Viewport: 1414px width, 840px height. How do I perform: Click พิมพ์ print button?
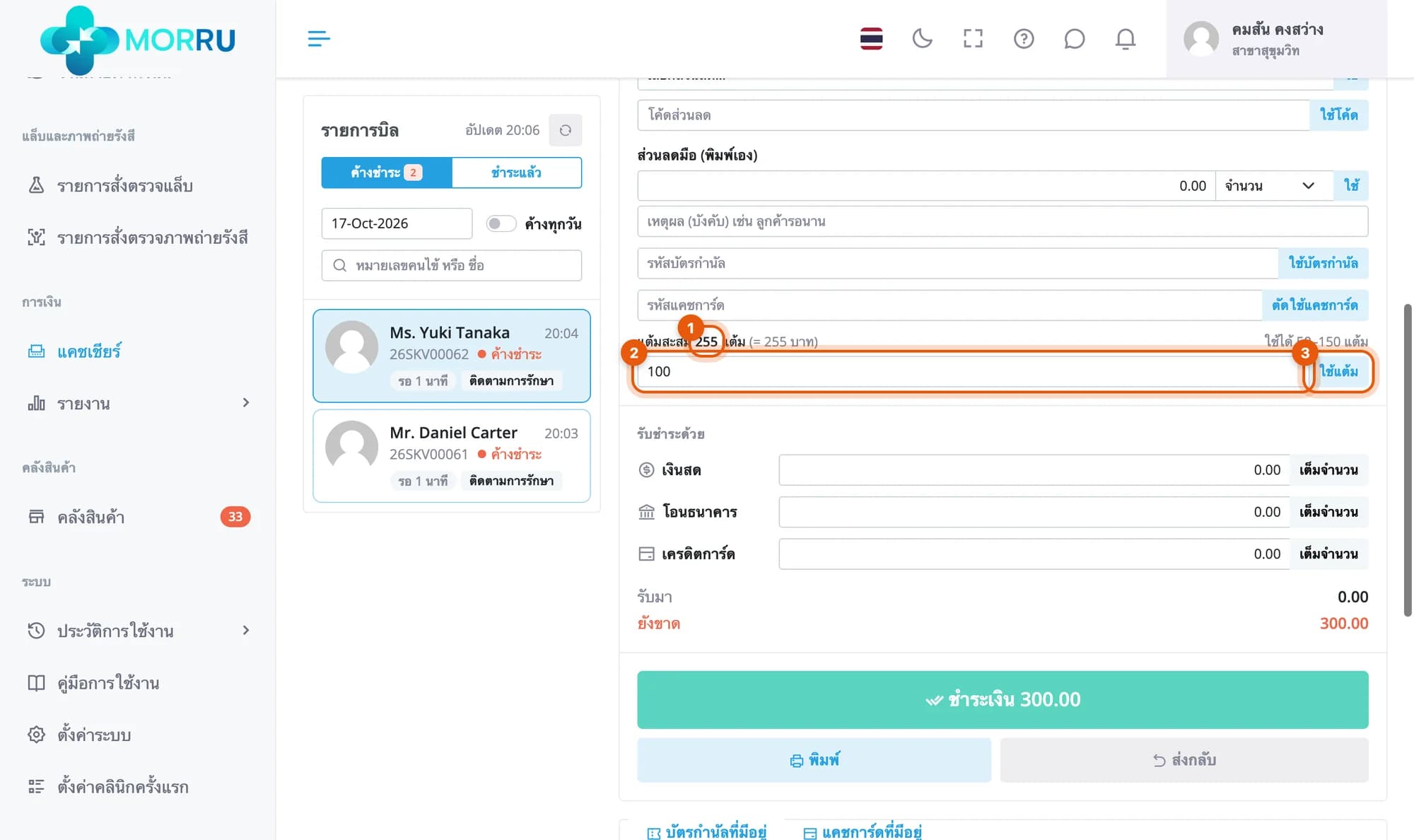click(x=814, y=760)
